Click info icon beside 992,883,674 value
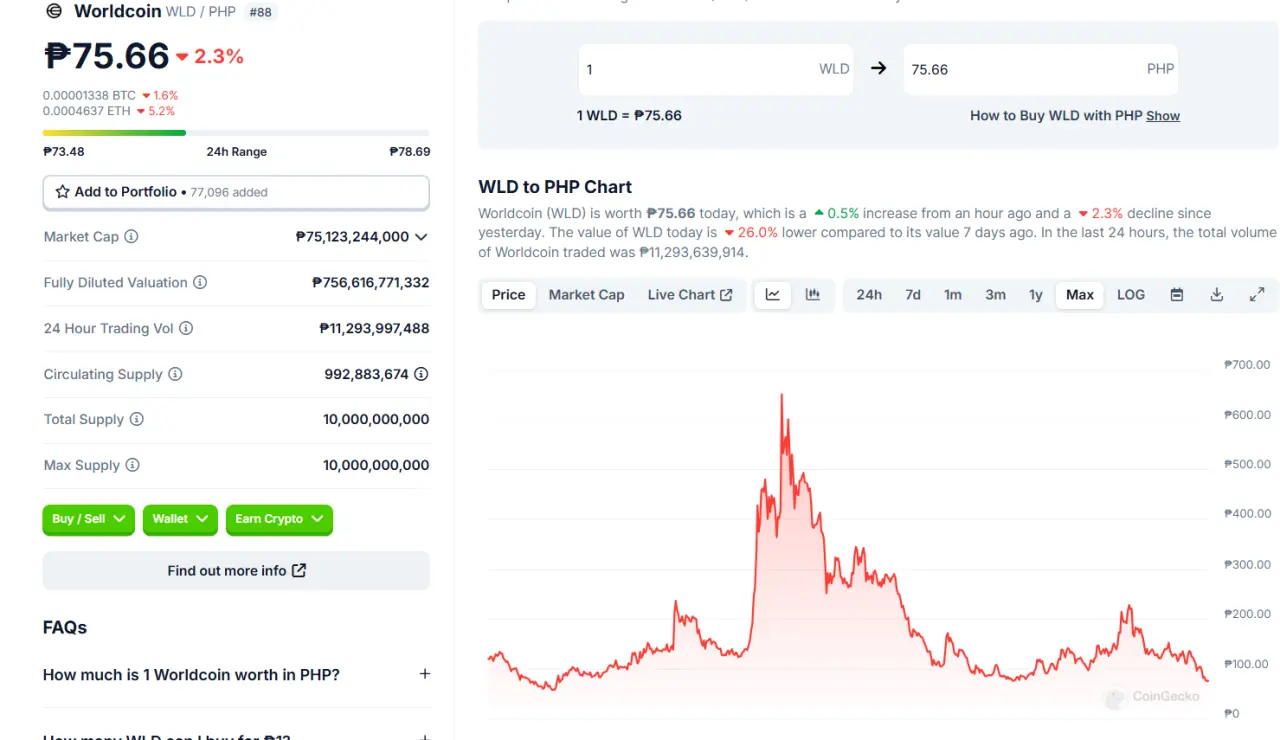 [421, 374]
